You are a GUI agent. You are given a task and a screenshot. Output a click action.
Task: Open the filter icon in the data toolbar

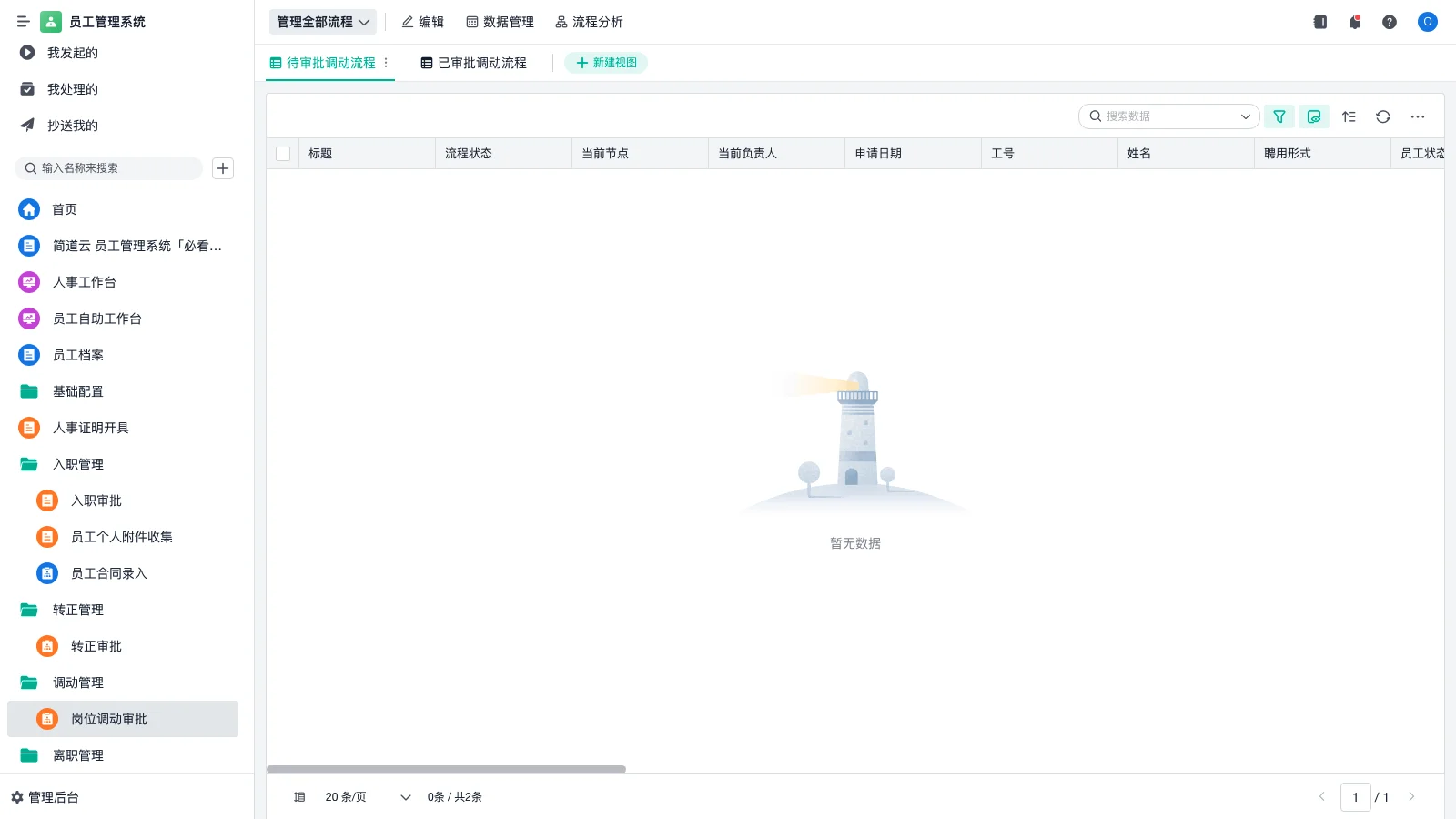point(1279,116)
